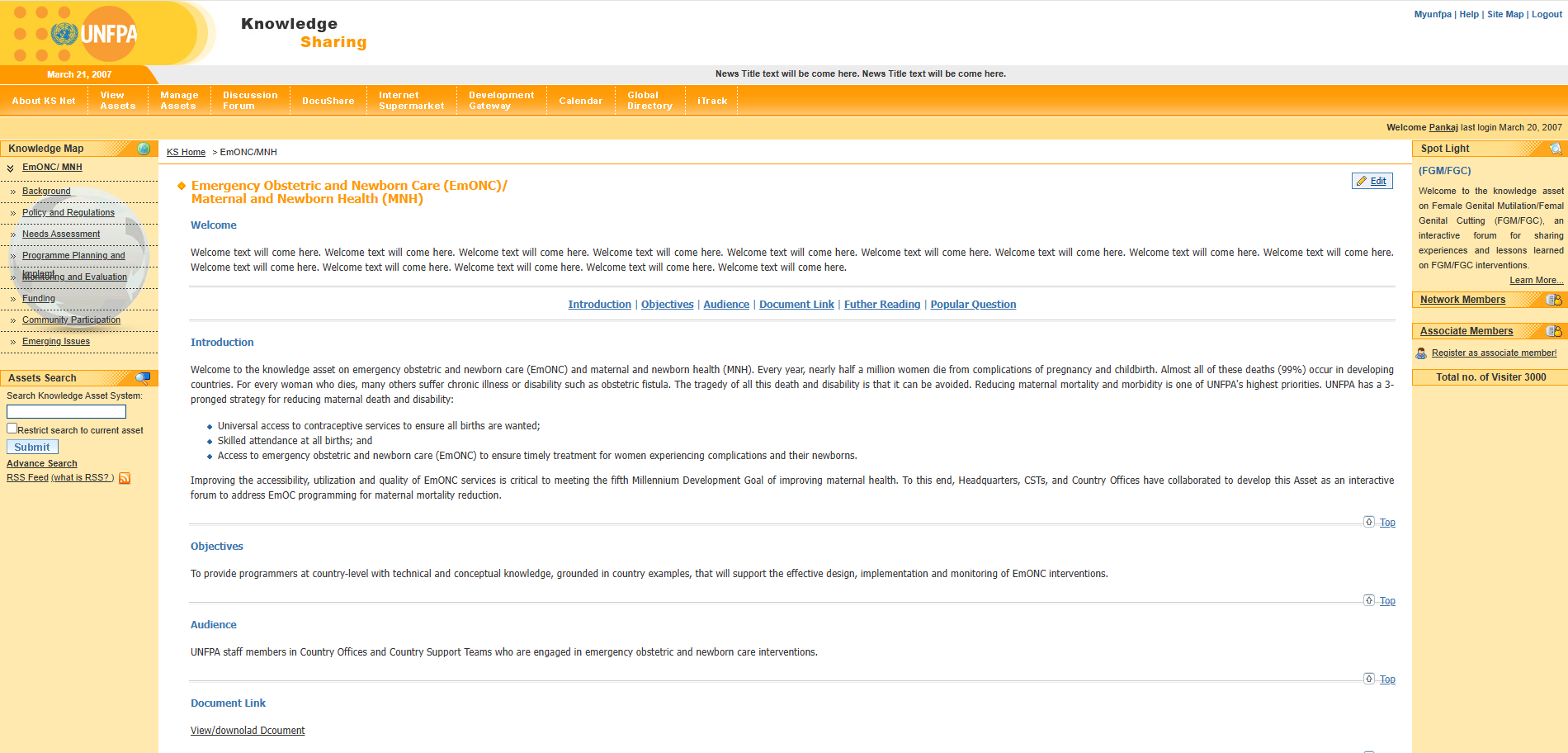Image resolution: width=1568 pixels, height=753 pixels.
Task: Open the orange RSS feed icon
Action: click(x=125, y=478)
